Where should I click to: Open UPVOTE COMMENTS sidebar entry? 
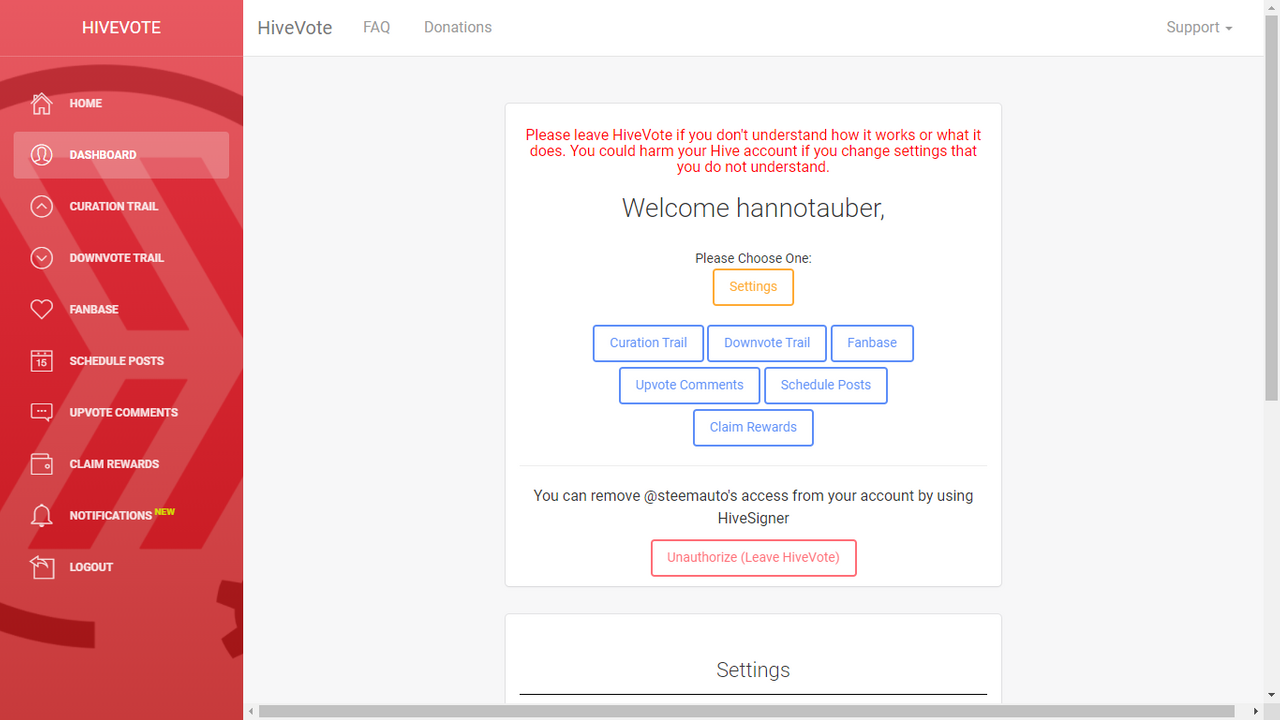[x=121, y=413]
